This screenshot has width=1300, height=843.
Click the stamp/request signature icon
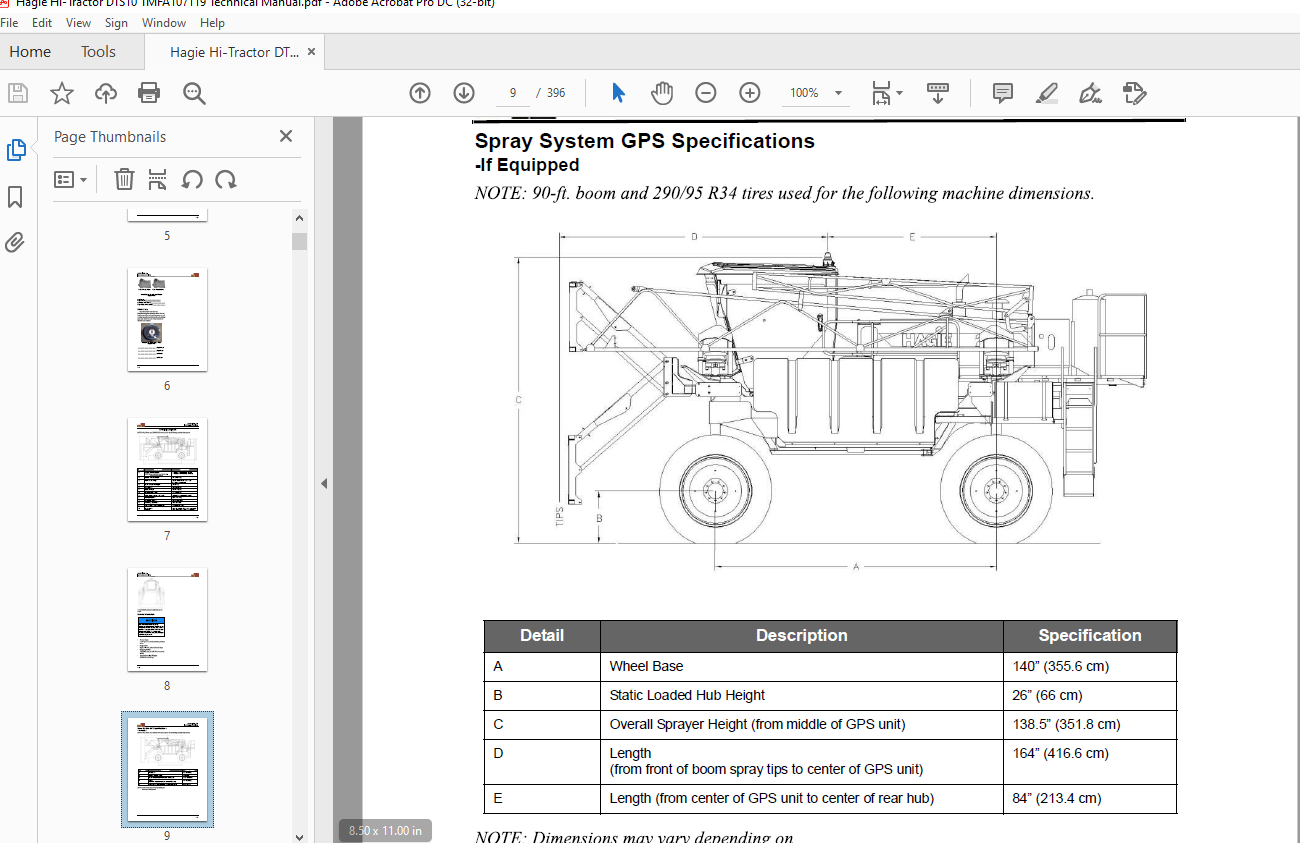1135,93
